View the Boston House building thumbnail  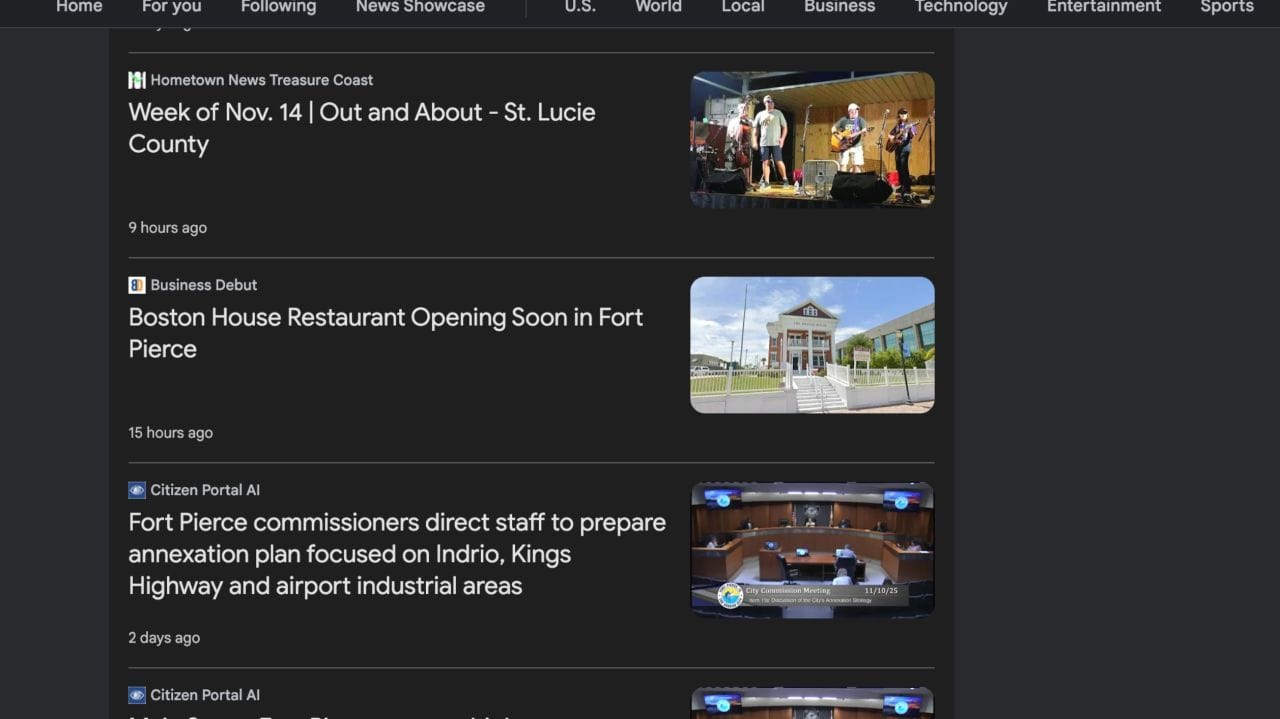point(812,344)
